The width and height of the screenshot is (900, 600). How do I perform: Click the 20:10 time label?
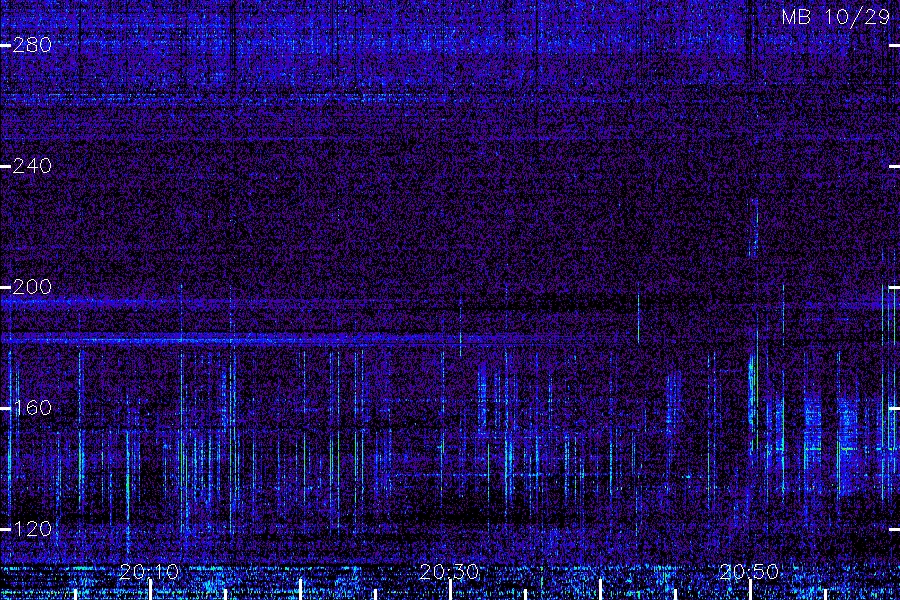149,572
